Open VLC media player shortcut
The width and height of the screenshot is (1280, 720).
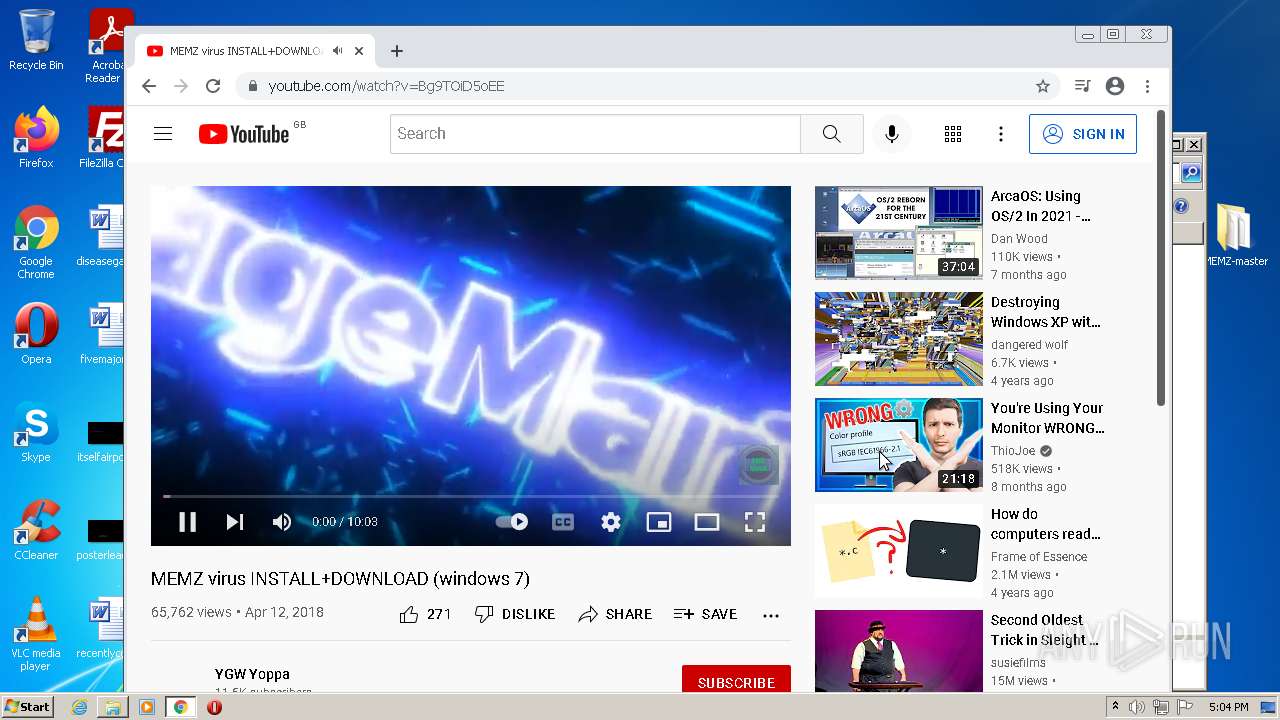pyautogui.click(x=36, y=634)
